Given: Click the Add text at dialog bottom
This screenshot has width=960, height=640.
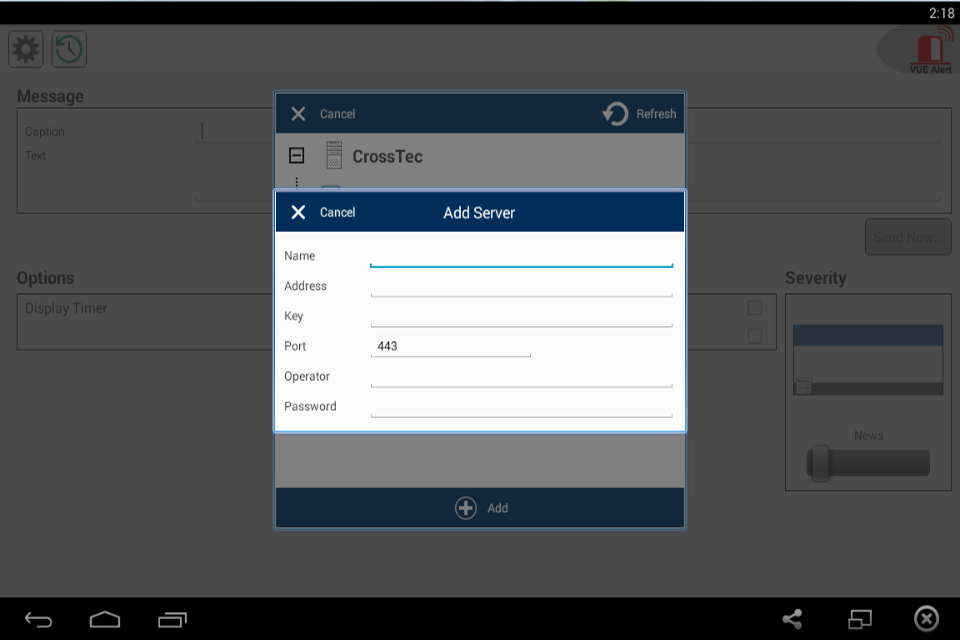Looking at the screenshot, I should point(498,508).
